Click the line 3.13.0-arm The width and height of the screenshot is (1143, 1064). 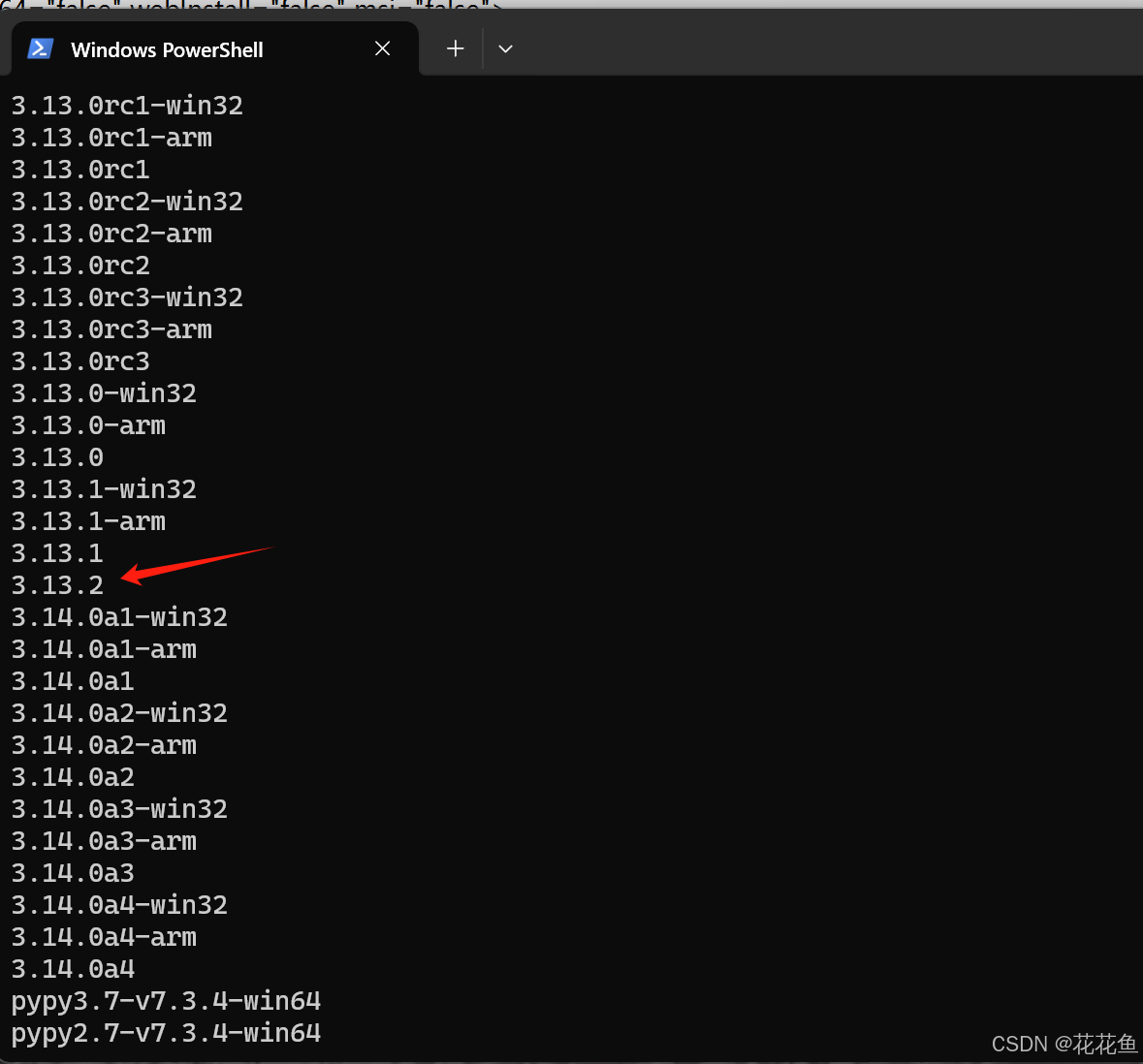point(88,425)
